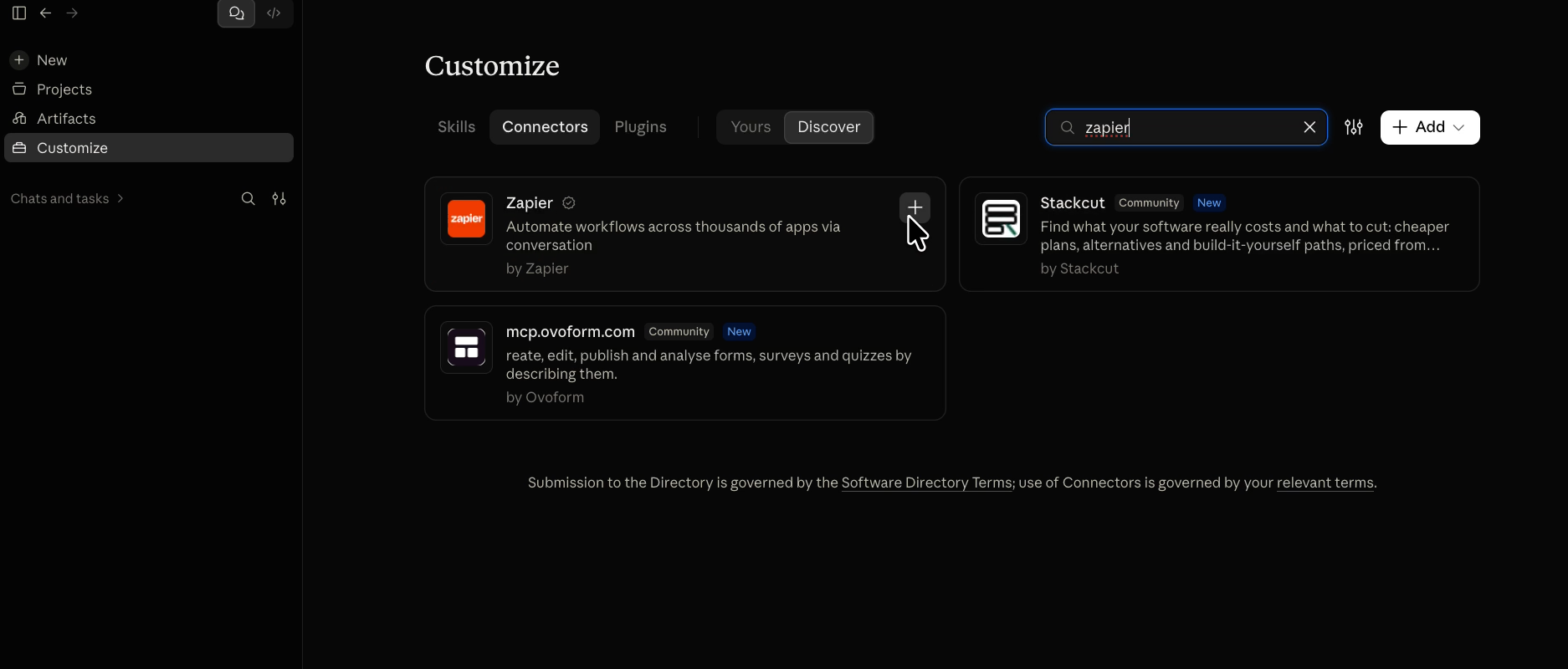
Task: Open the Add dropdown menu
Action: (1430, 127)
